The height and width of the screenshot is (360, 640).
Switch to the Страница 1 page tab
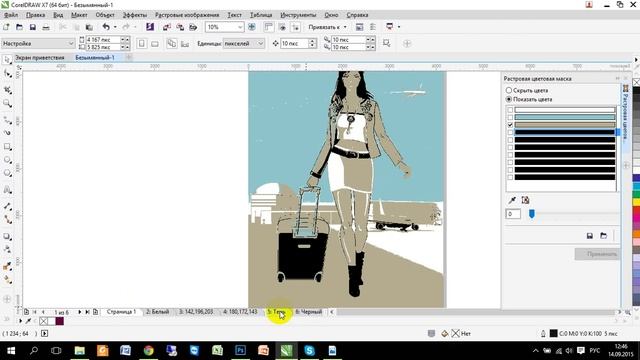coord(121,312)
